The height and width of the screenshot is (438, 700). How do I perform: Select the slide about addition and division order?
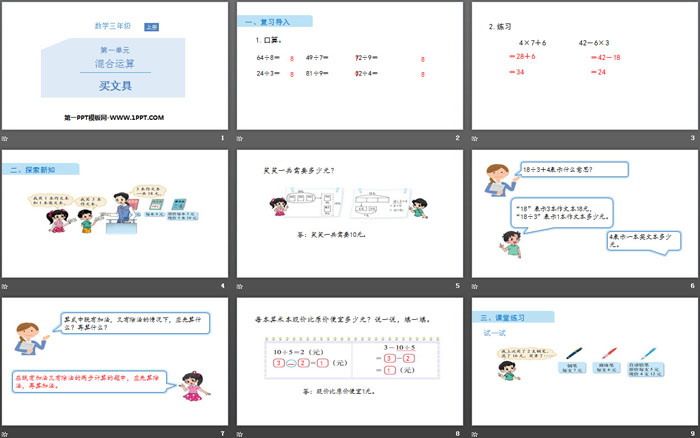point(114,361)
